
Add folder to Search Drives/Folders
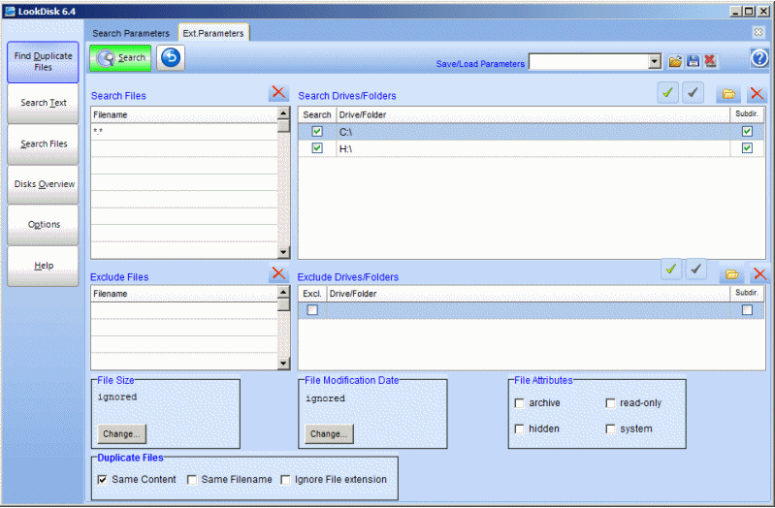coord(729,93)
